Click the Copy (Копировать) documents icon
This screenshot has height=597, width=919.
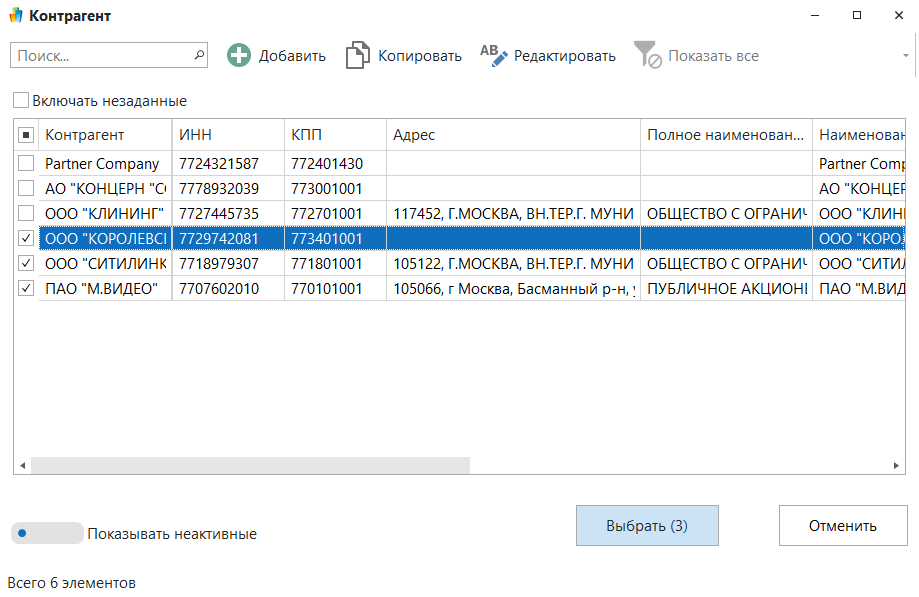coord(357,56)
